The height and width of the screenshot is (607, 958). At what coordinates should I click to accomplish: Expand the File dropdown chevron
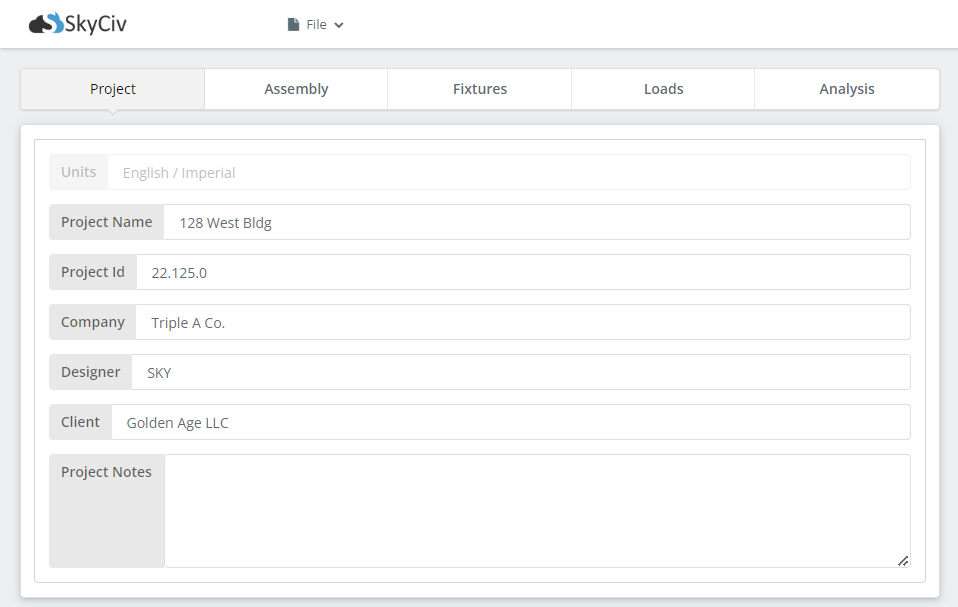[339, 25]
